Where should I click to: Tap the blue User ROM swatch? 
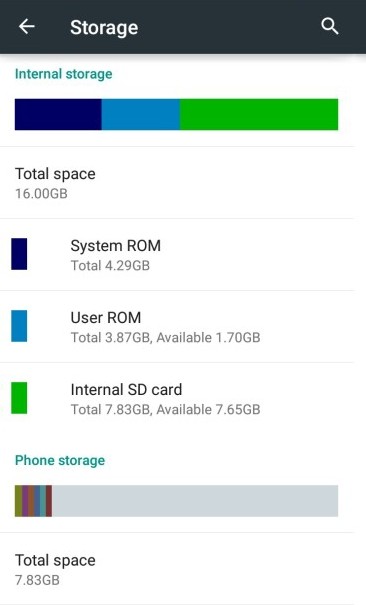click(x=19, y=326)
